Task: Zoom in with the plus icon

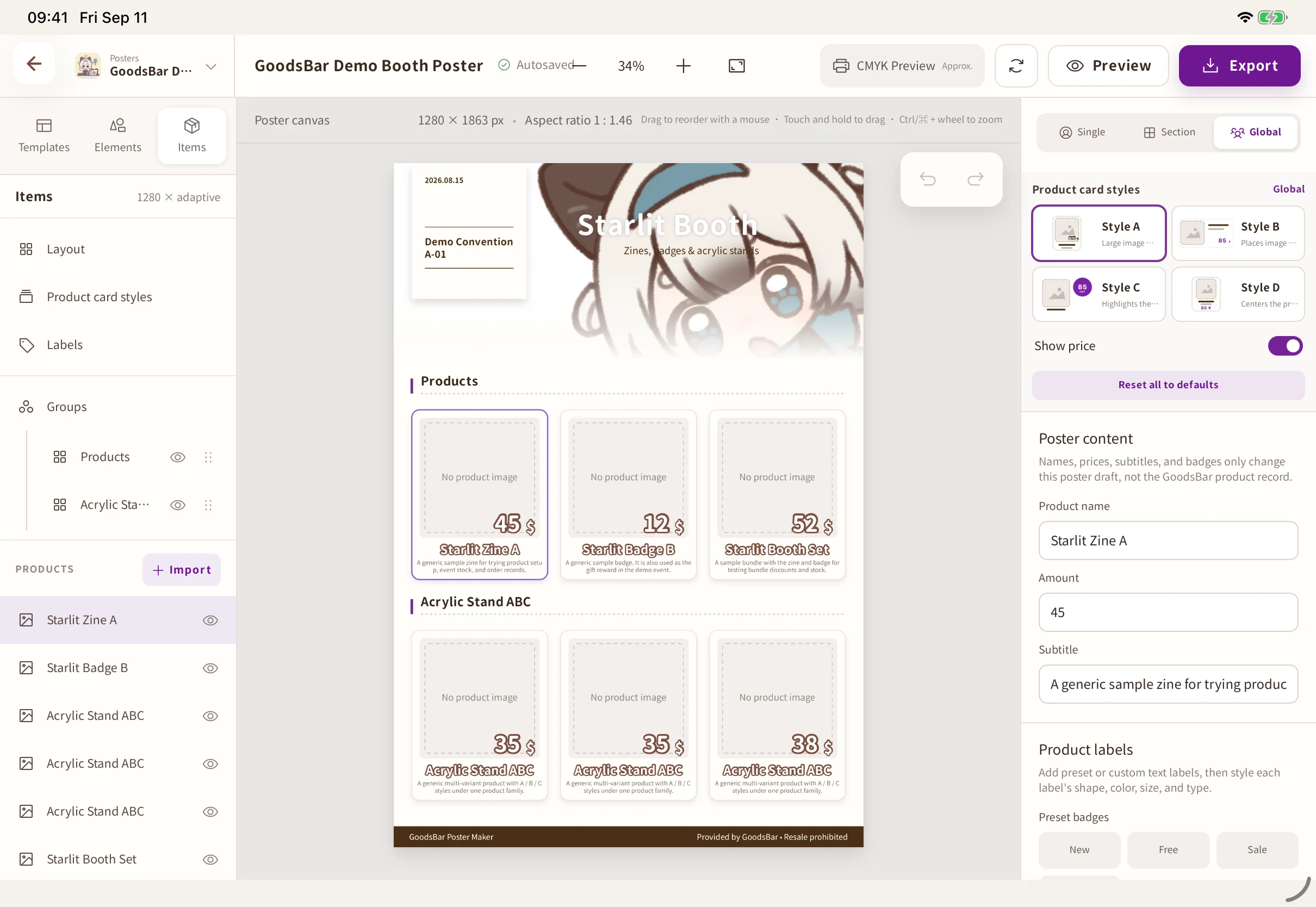Action: 684,66
